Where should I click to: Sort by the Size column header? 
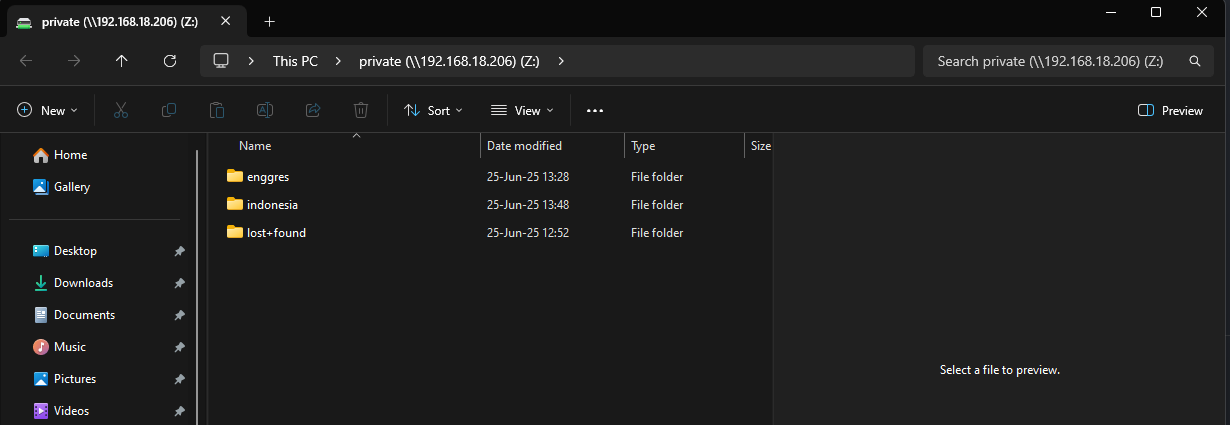(759, 146)
